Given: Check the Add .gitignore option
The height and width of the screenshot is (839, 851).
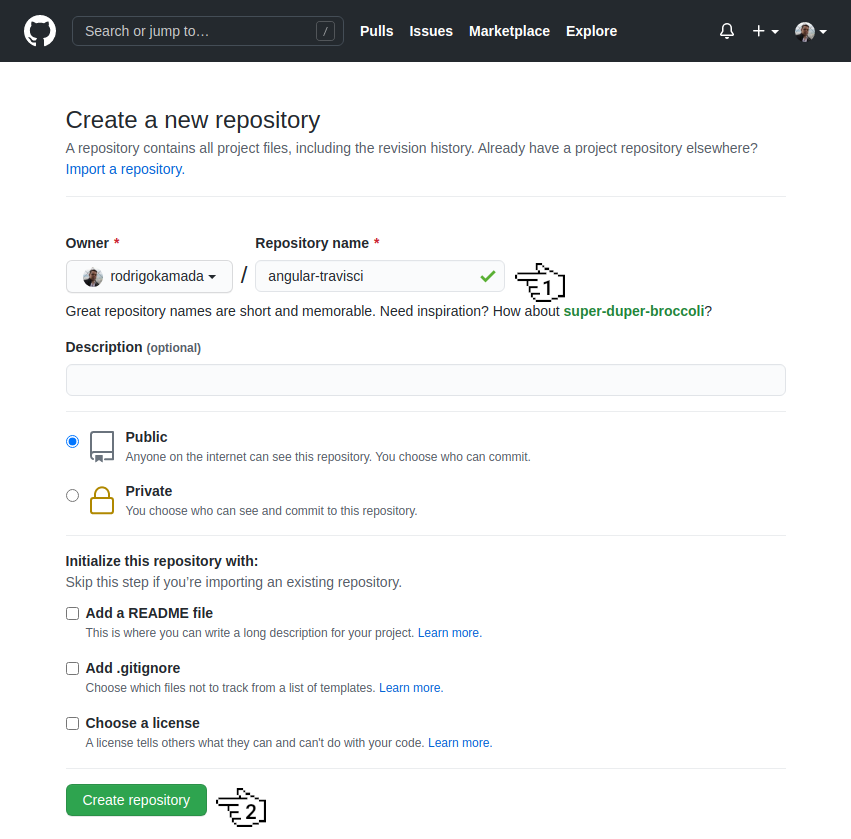Looking at the screenshot, I should 72,668.
